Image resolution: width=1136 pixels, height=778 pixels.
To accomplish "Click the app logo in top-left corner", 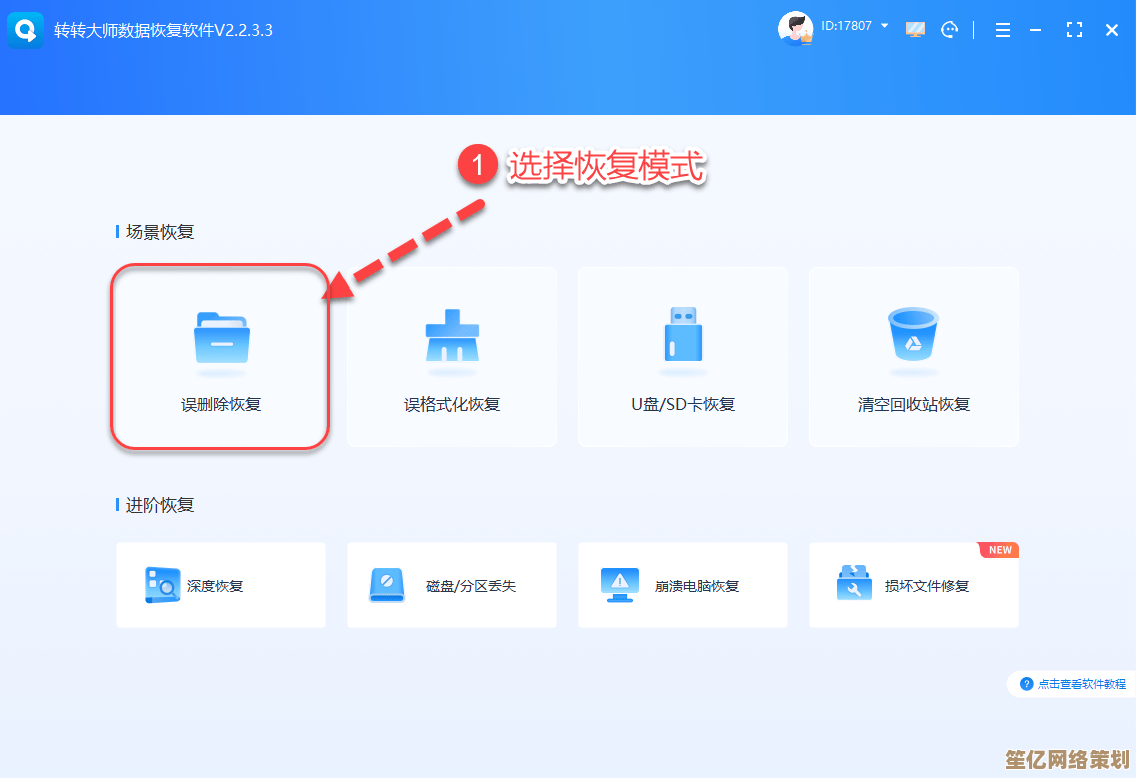I will coord(26,30).
